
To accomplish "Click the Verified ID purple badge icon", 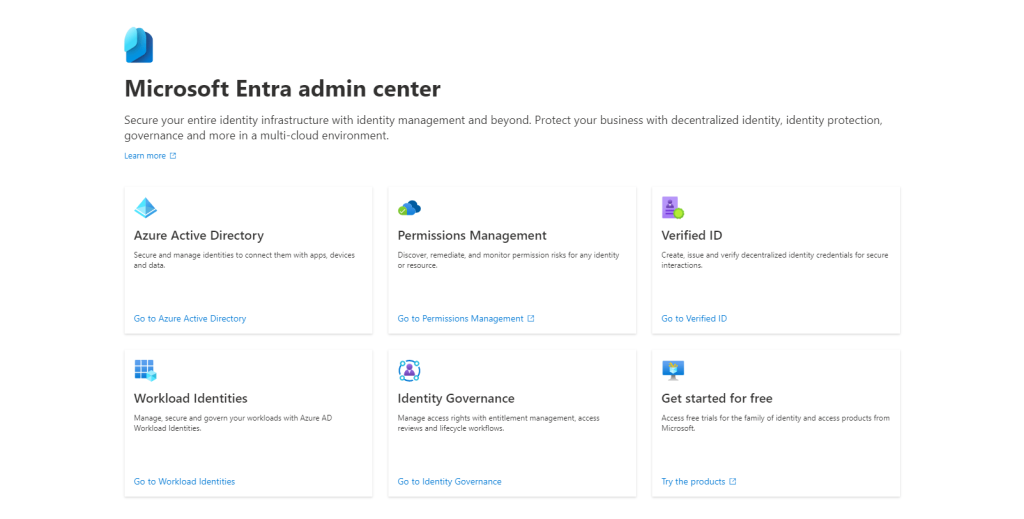I will pyautogui.click(x=673, y=208).
